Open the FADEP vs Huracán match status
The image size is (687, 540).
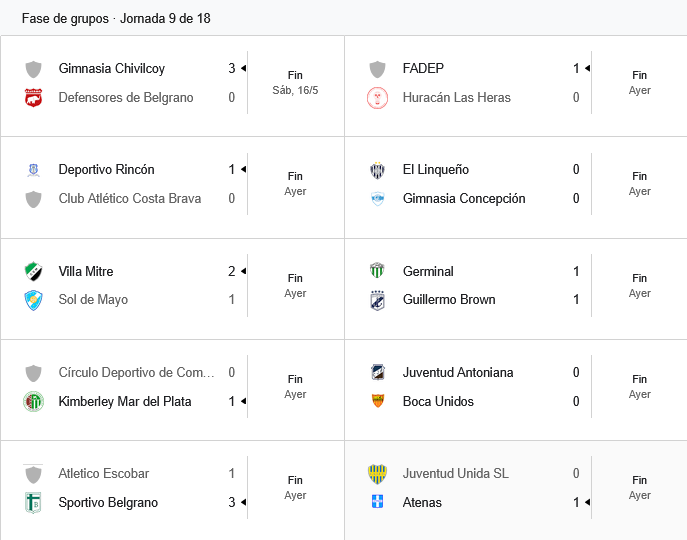pyautogui.click(x=639, y=83)
